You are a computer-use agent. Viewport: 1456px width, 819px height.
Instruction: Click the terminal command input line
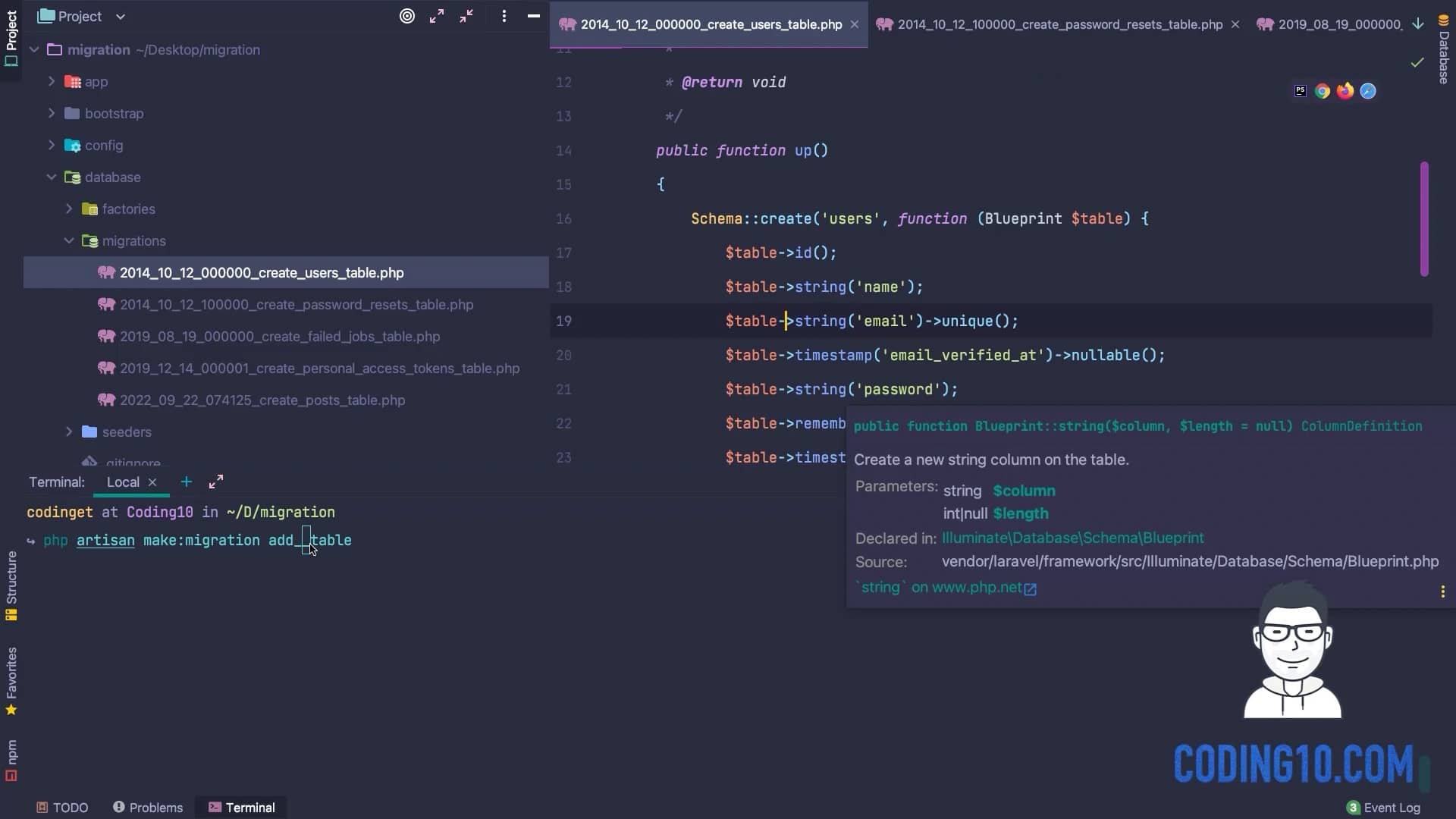pos(197,540)
